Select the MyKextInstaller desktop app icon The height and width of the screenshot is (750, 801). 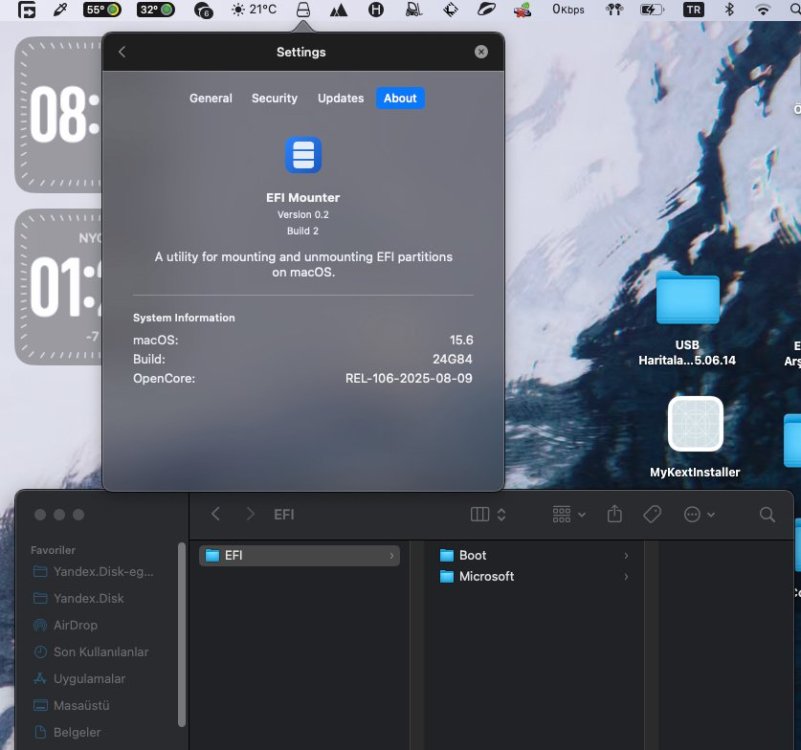pos(695,424)
